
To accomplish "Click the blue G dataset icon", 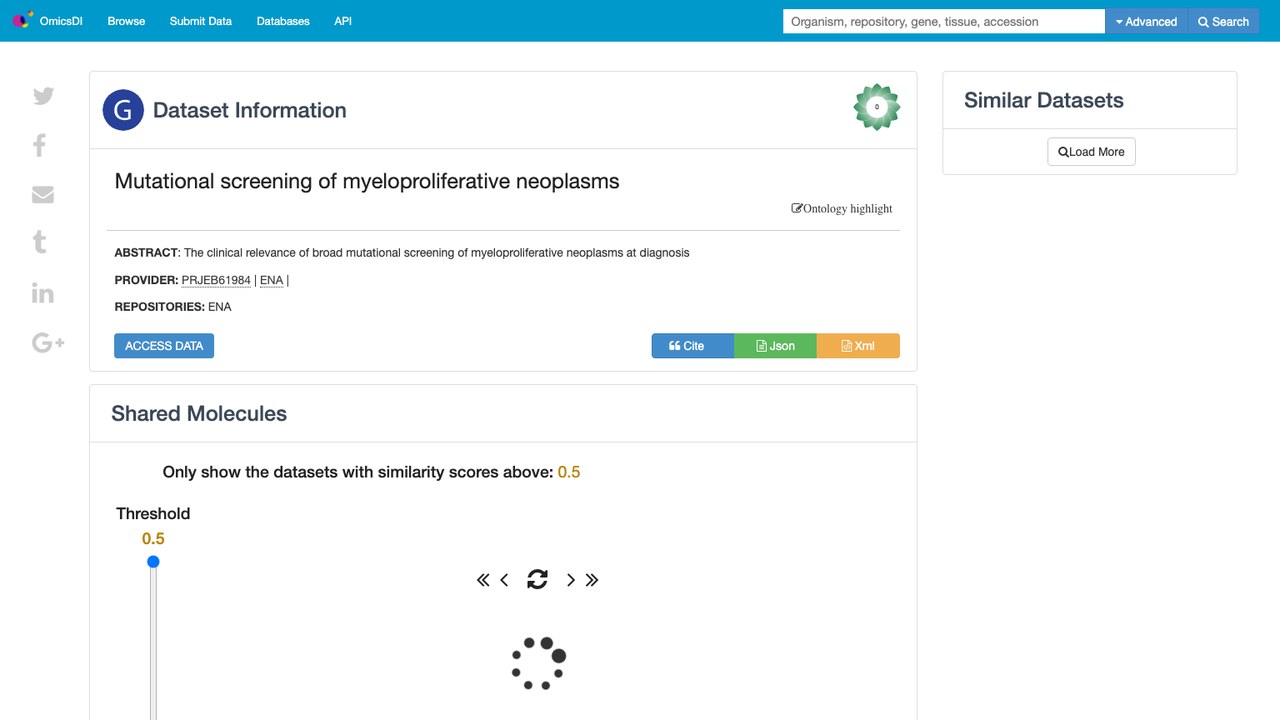I will (x=123, y=110).
